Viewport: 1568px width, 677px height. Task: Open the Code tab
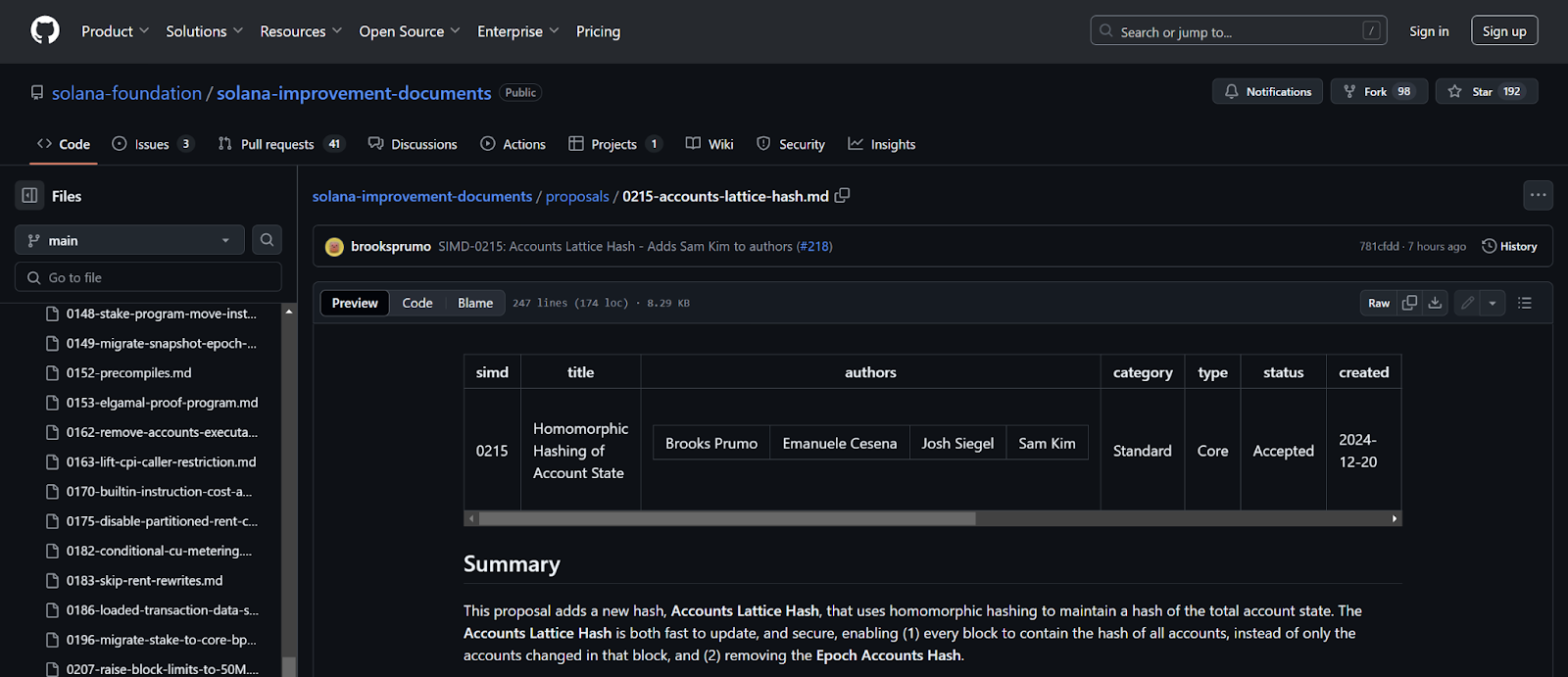[64, 144]
